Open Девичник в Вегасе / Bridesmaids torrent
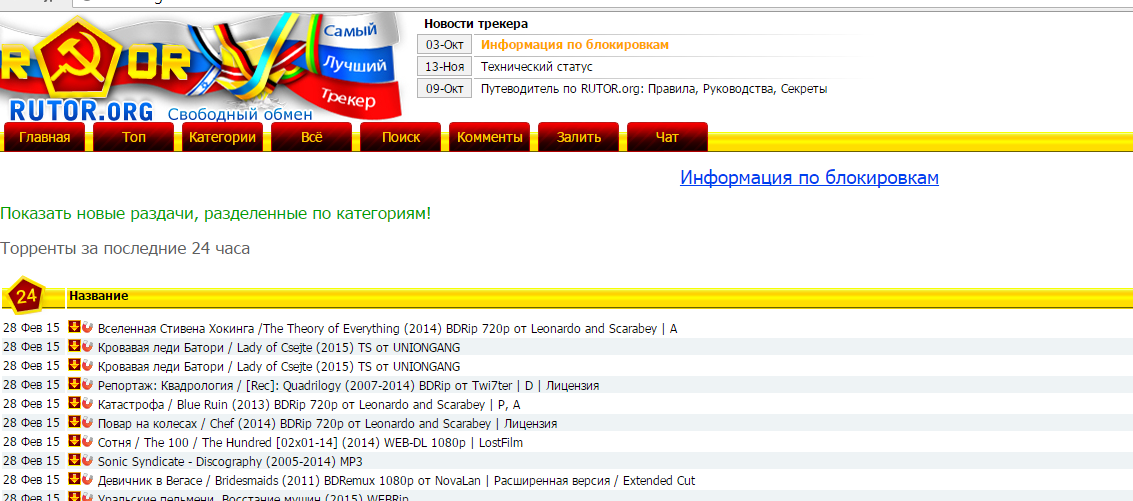1133x501 pixels. point(396,480)
